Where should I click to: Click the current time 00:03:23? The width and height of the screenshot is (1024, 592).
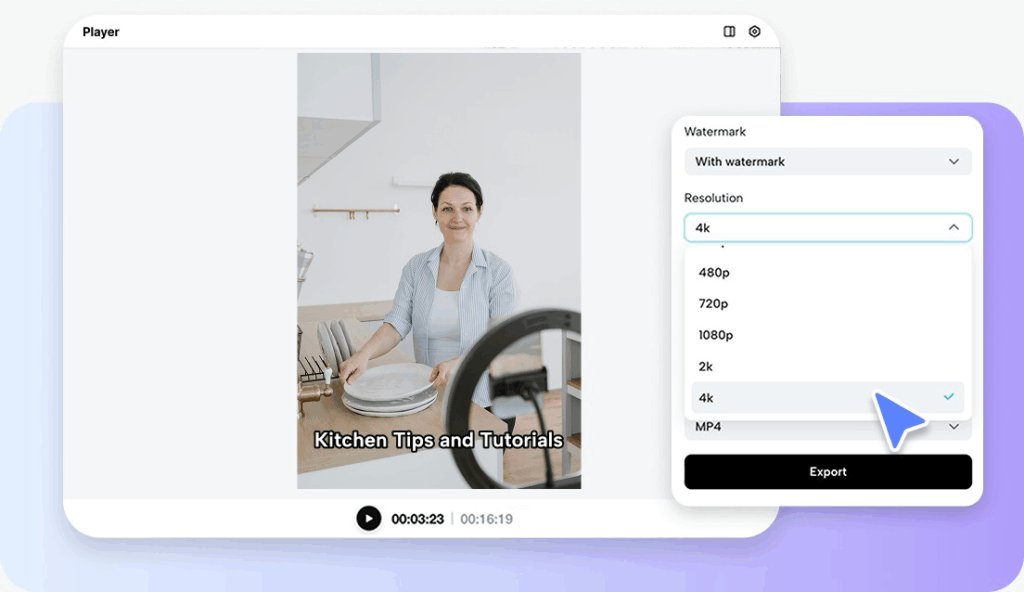coord(417,519)
